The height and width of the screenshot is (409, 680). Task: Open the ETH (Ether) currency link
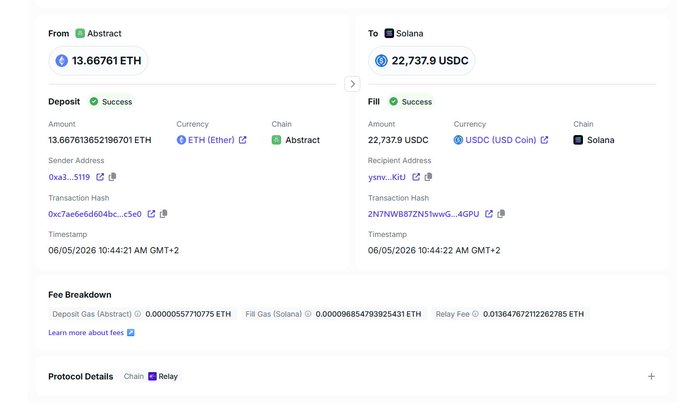pyautogui.click(x=211, y=140)
